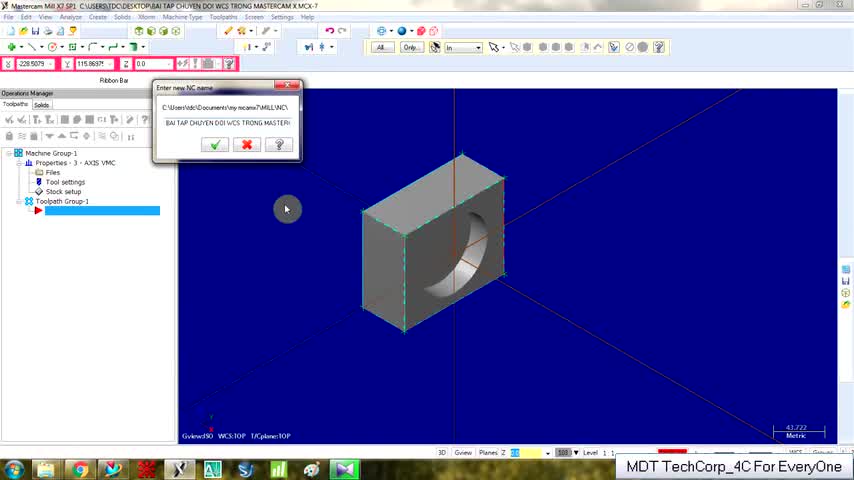854x480 pixels.
Task: Open the Machine Type menu
Action: tap(182, 17)
